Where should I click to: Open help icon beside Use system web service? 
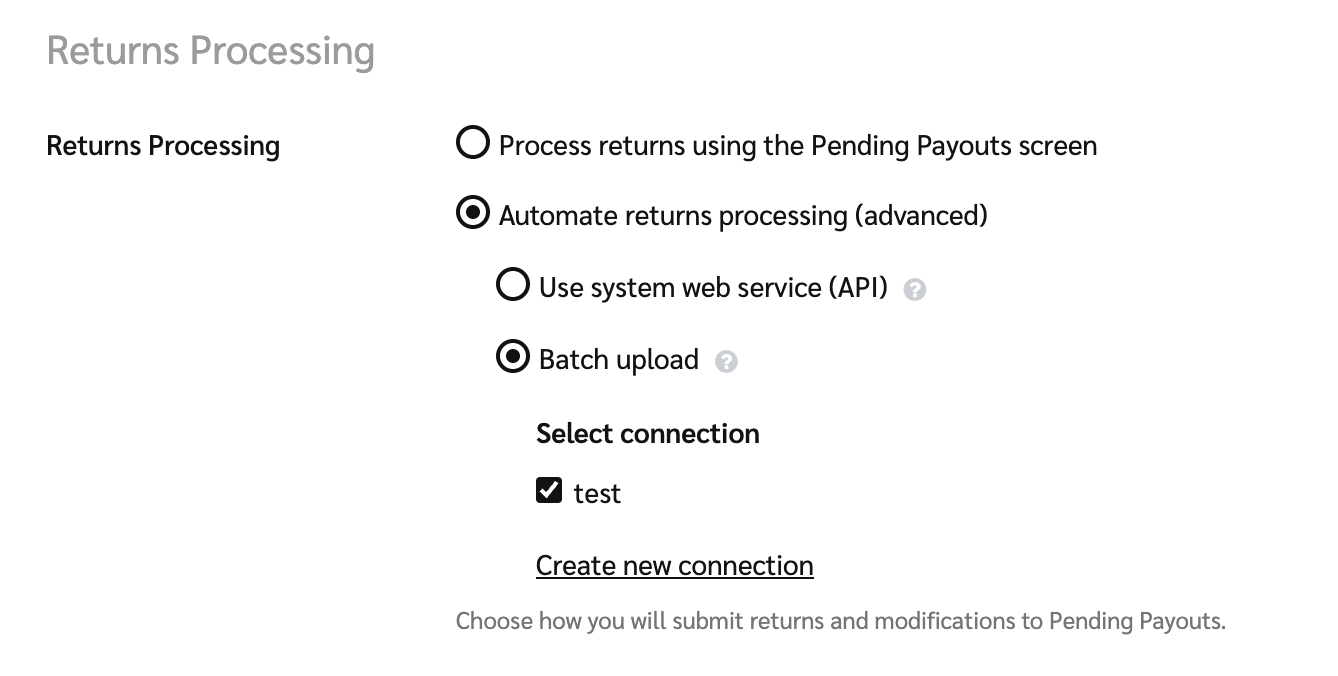point(914,290)
